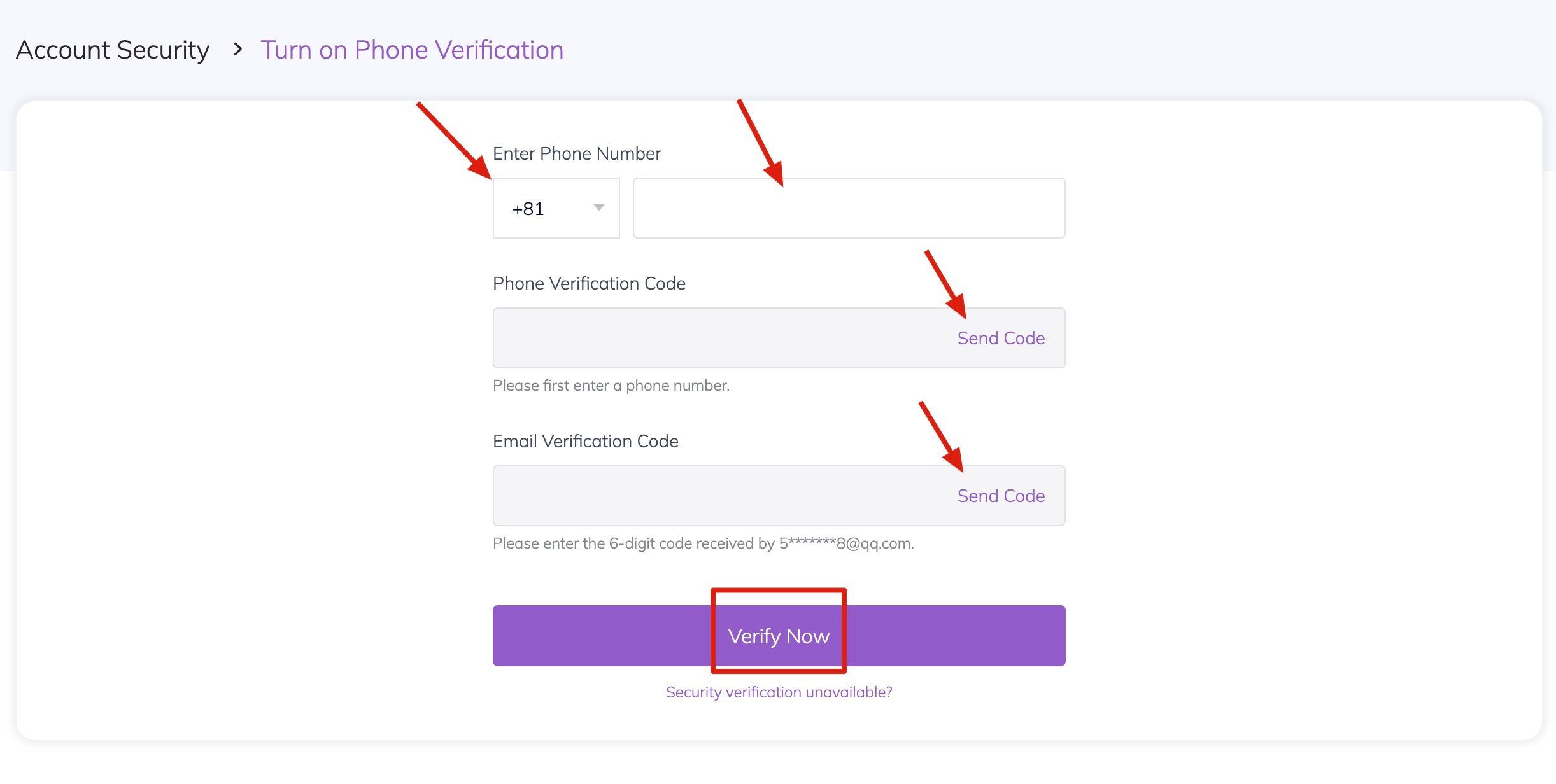
Task: Open Security verification unavailable? link
Action: coord(779,692)
